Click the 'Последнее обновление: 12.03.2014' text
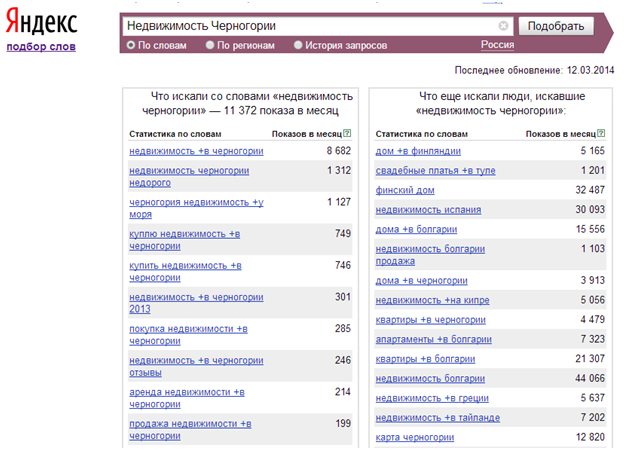Image resolution: width=628 pixels, height=450 pixels. point(534,70)
